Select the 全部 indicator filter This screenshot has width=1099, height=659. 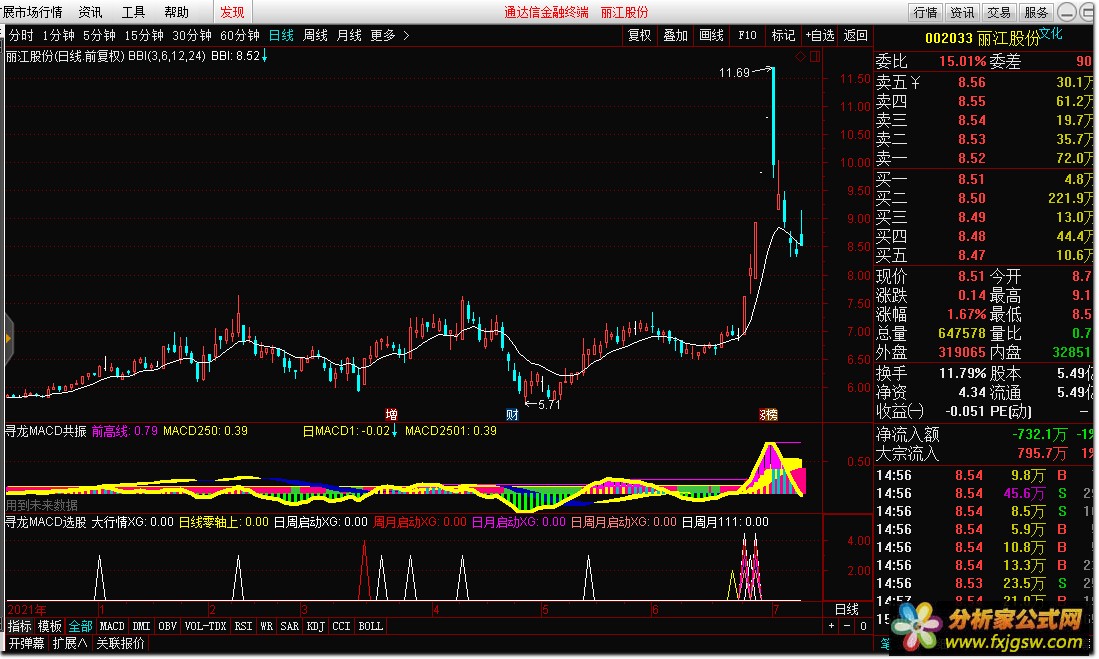80,626
